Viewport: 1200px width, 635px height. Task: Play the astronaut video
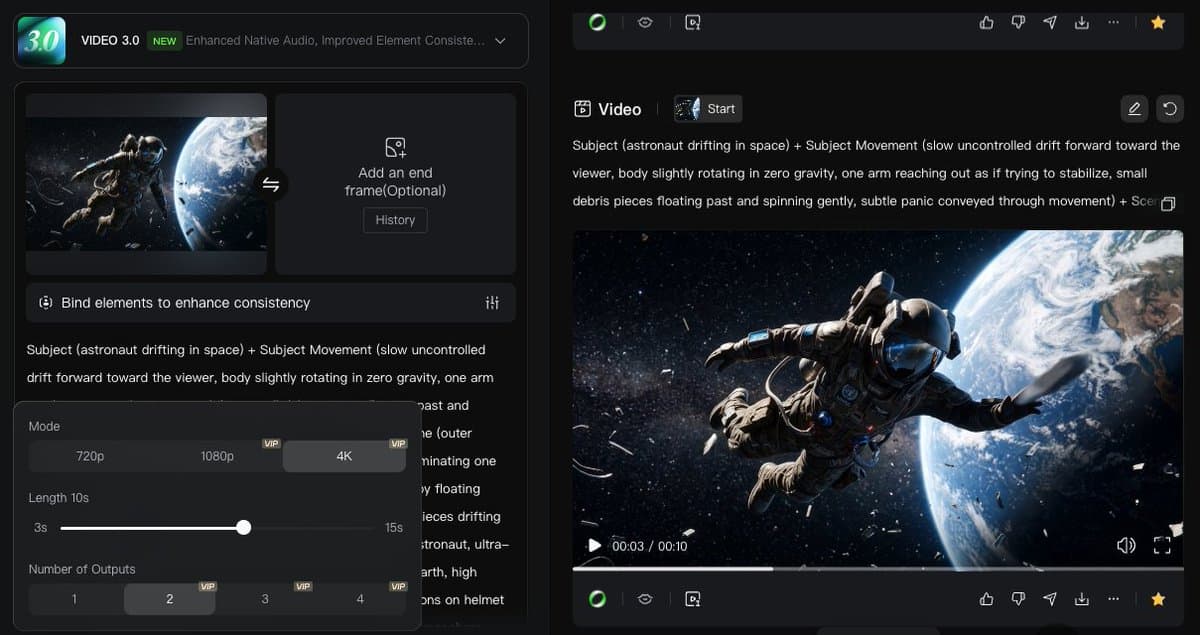(x=594, y=545)
